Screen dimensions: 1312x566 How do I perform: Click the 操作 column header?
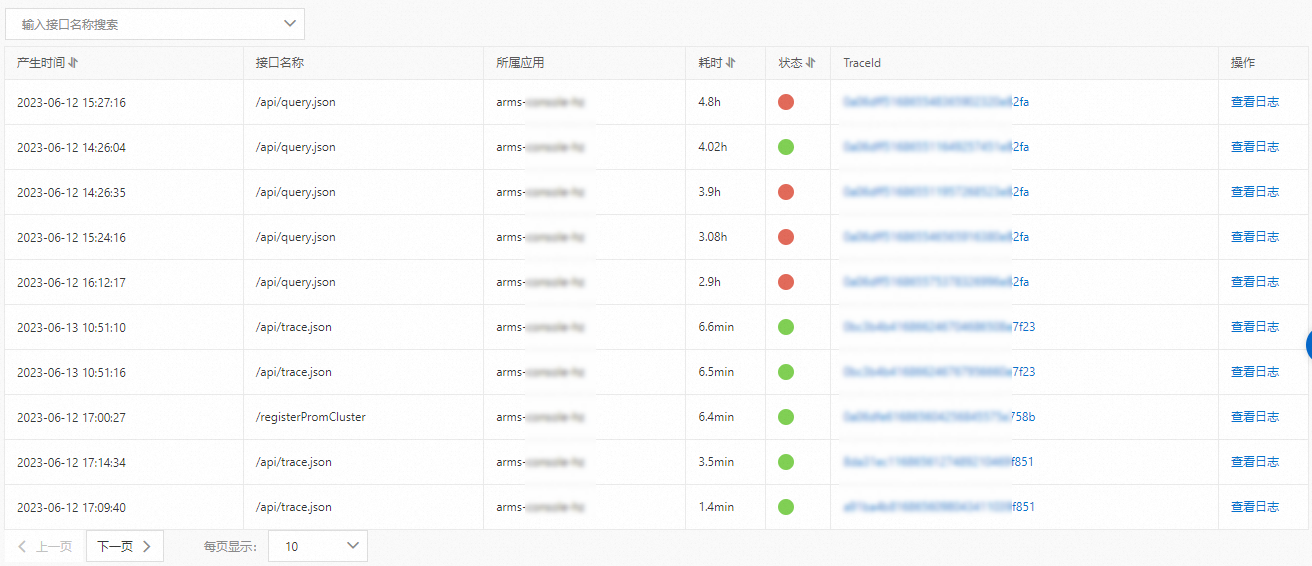tap(1243, 63)
